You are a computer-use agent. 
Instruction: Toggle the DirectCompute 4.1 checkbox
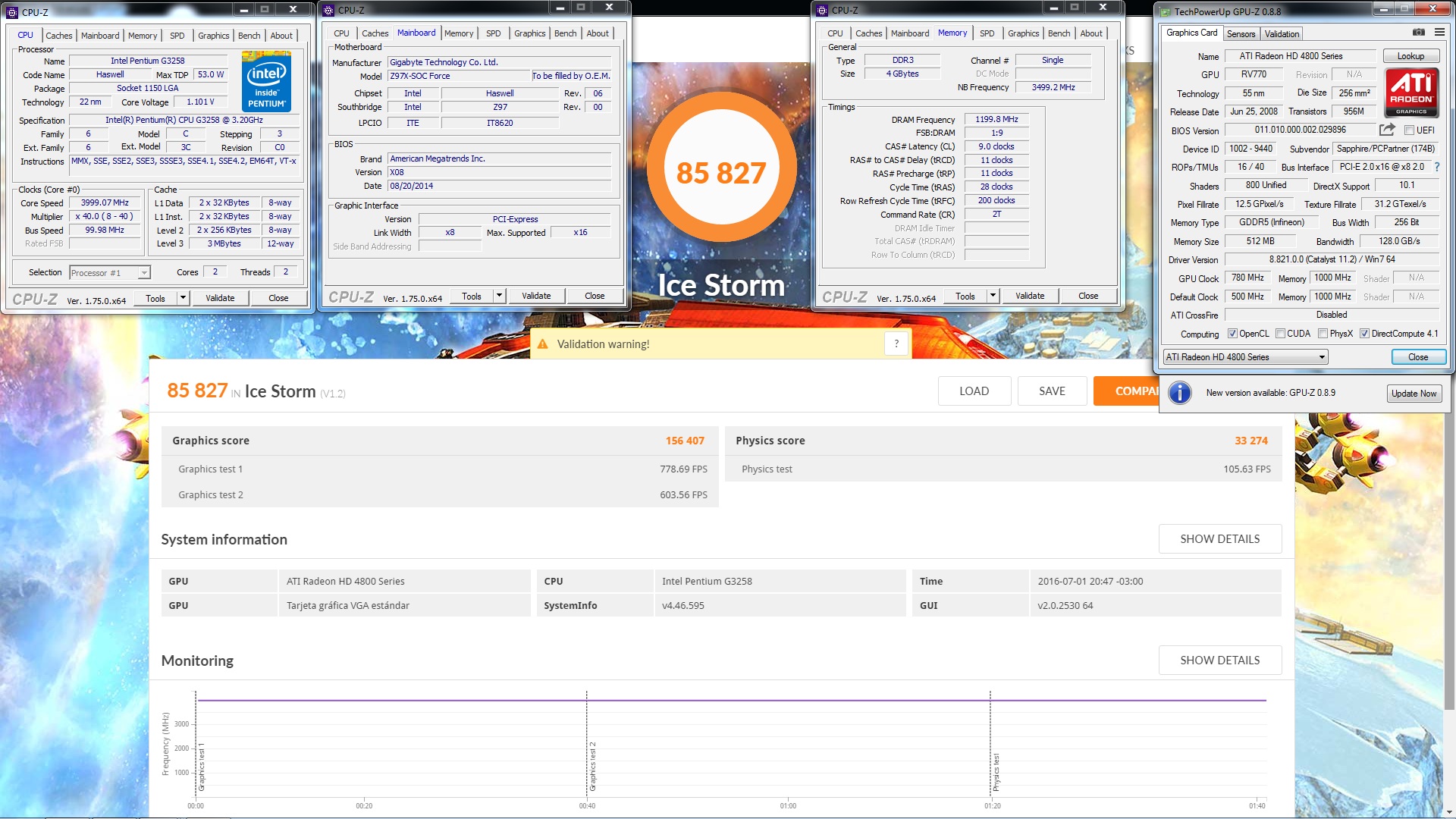pos(1364,334)
